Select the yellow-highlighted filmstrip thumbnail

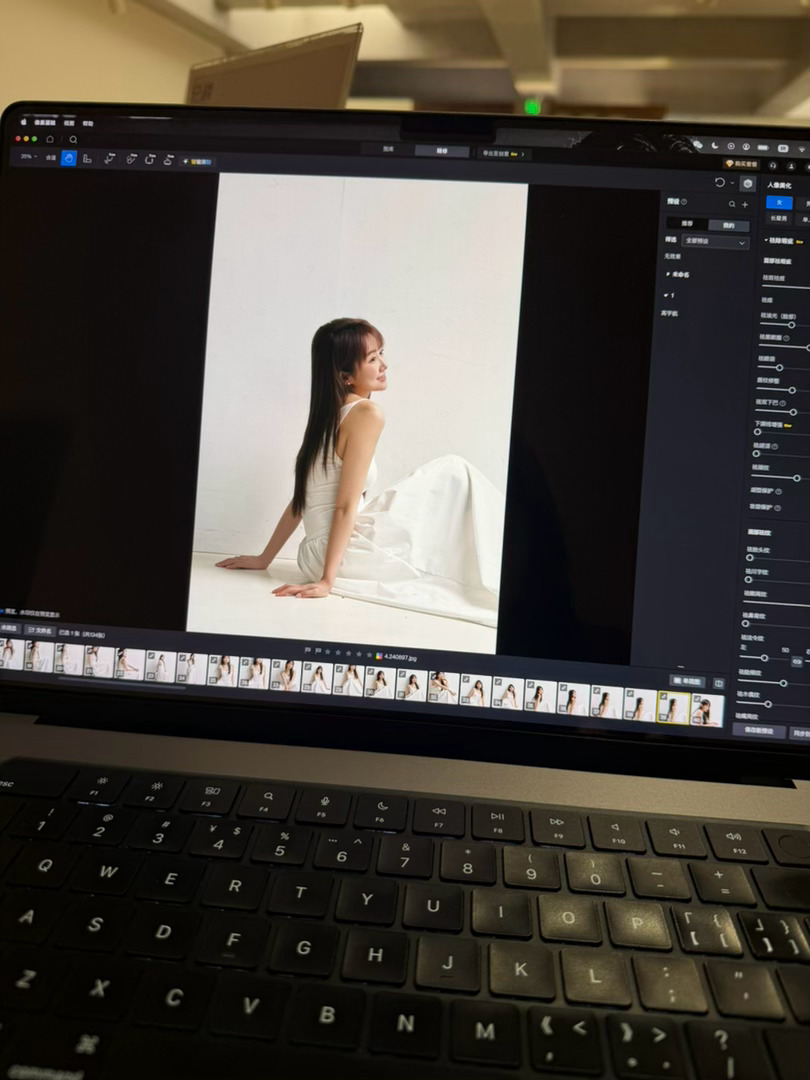[x=673, y=707]
